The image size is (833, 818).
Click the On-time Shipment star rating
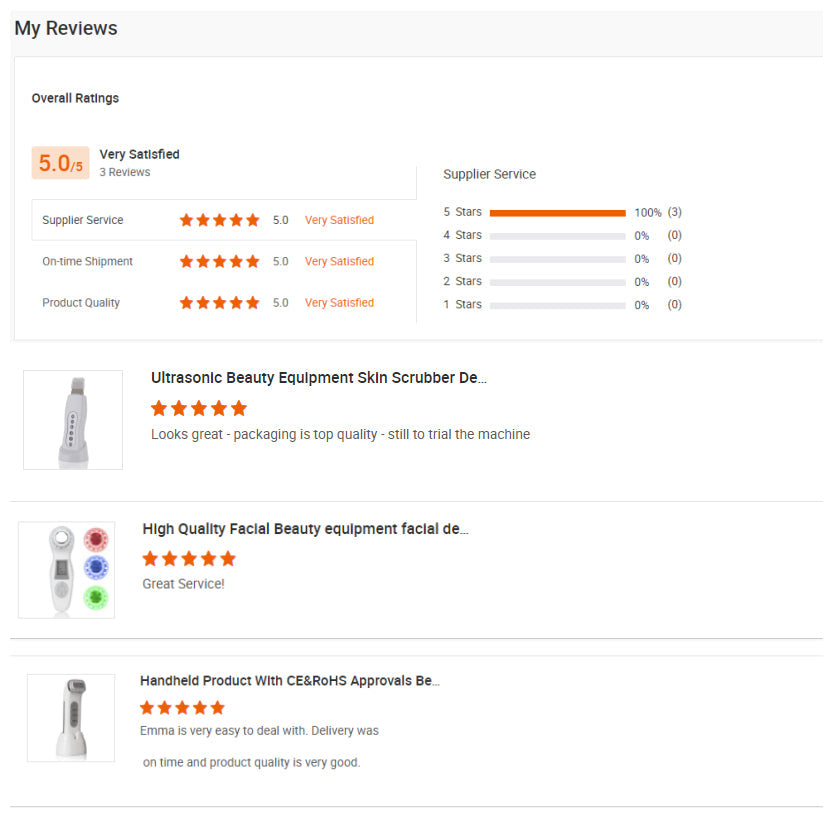pos(219,261)
